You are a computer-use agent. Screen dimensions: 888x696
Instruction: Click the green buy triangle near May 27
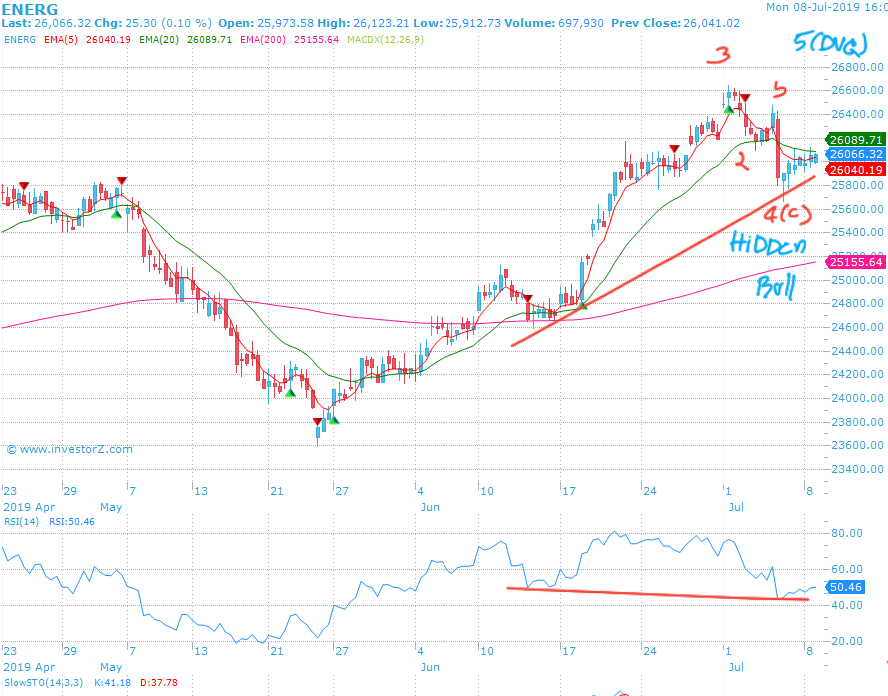[x=334, y=420]
